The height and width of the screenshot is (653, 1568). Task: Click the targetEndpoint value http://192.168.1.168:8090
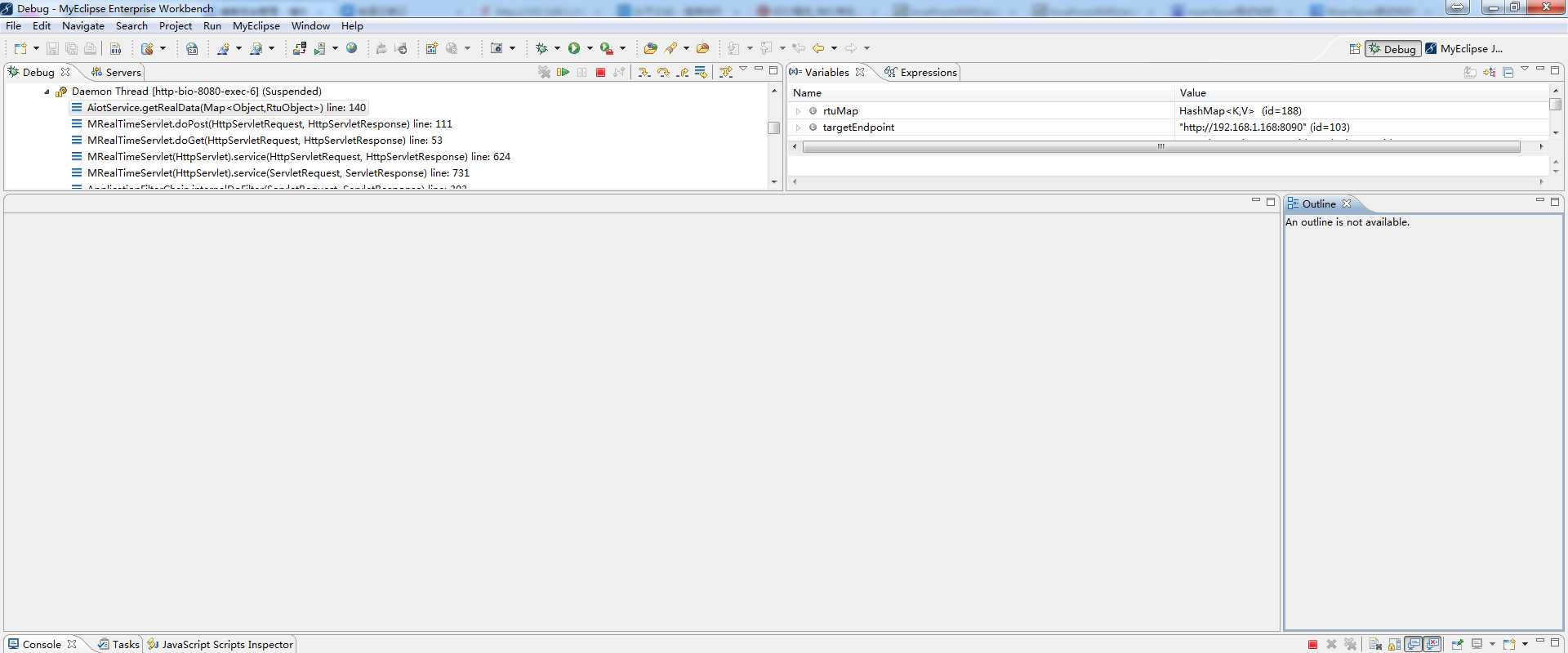point(1264,127)
